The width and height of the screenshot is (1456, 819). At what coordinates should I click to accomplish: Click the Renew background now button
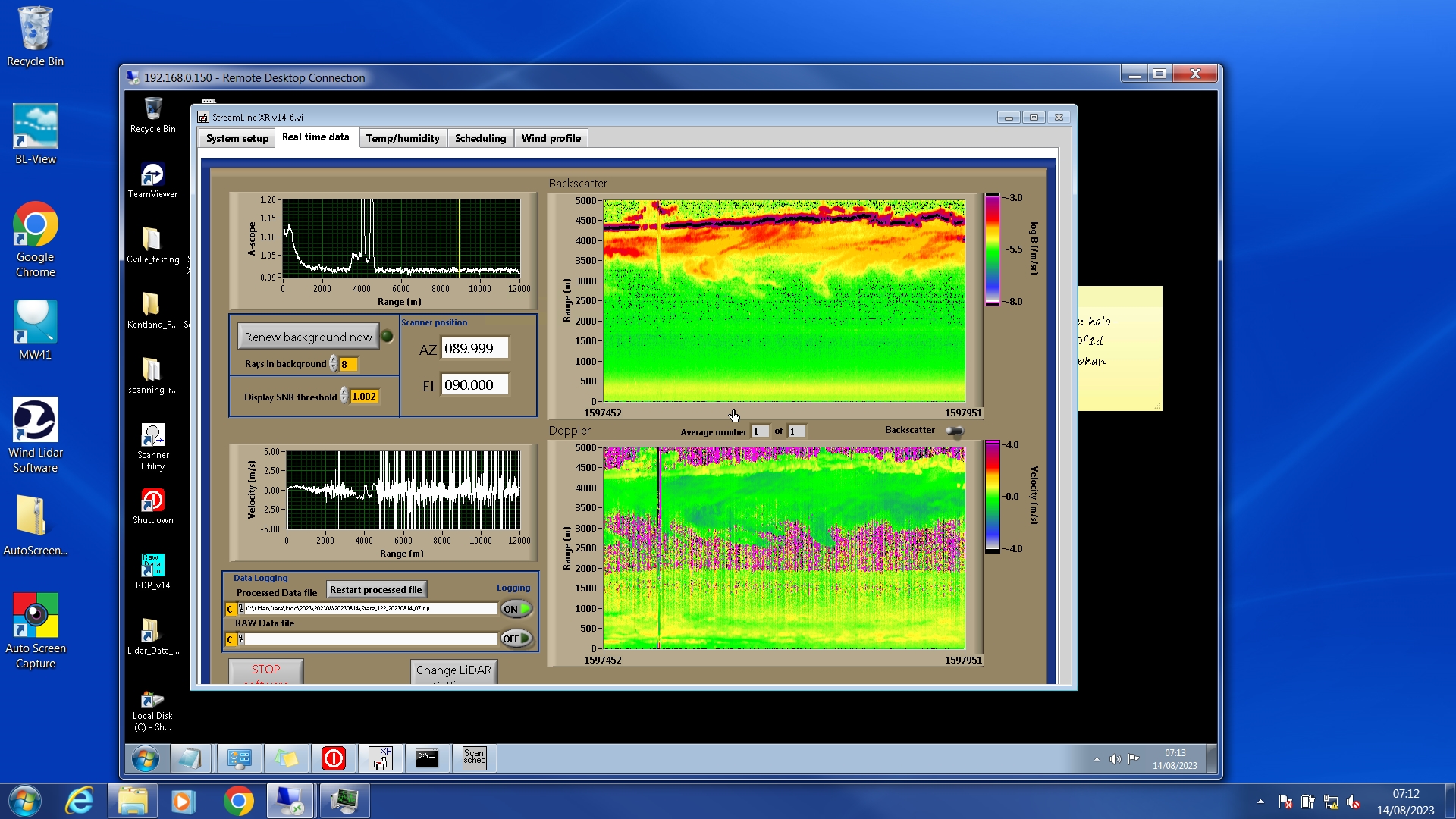pos(308,337)
